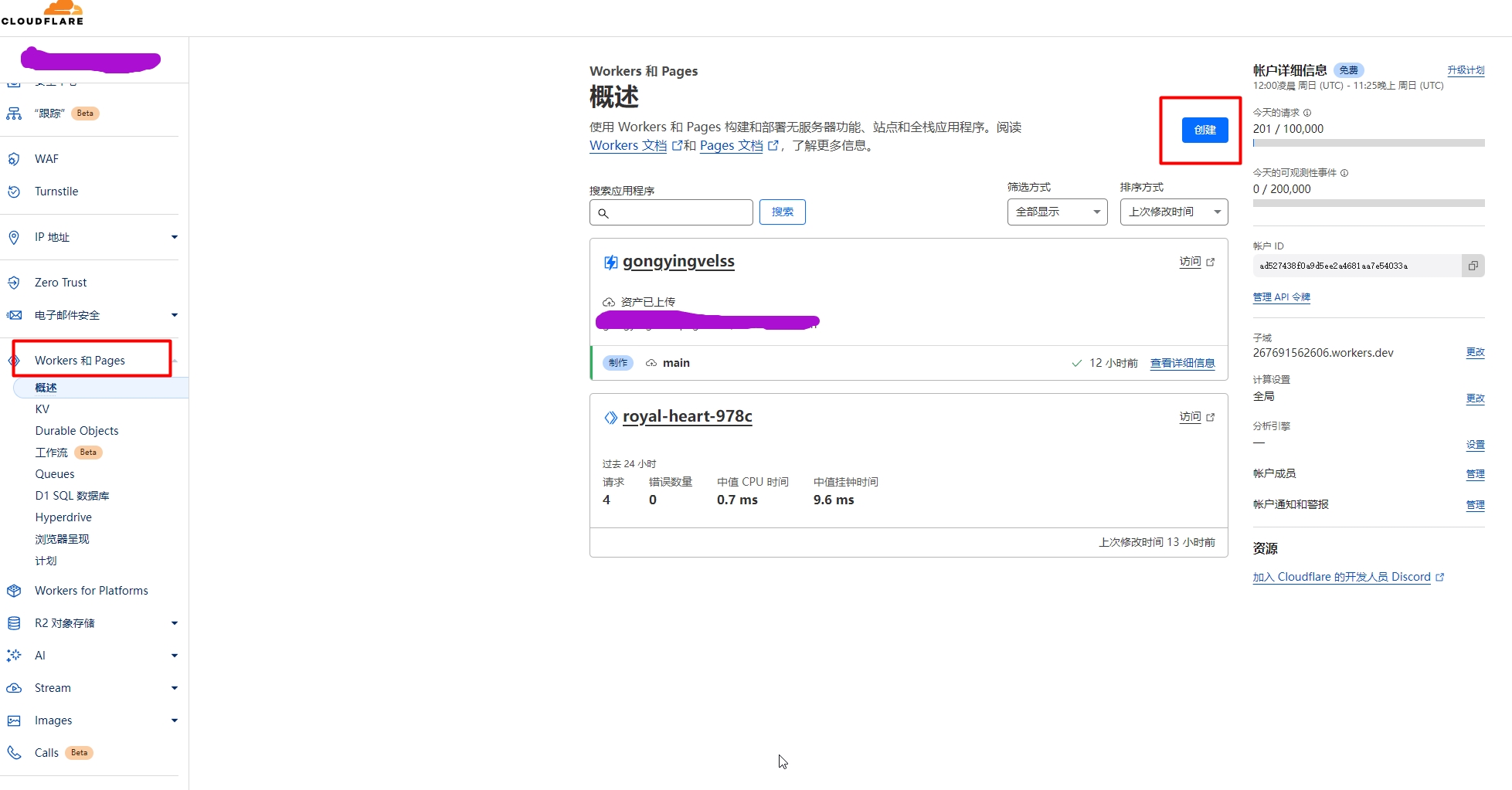Open the royal-heart-978c worker link
Viewport: 1512px width, 790px height.
tap(688, 417)
